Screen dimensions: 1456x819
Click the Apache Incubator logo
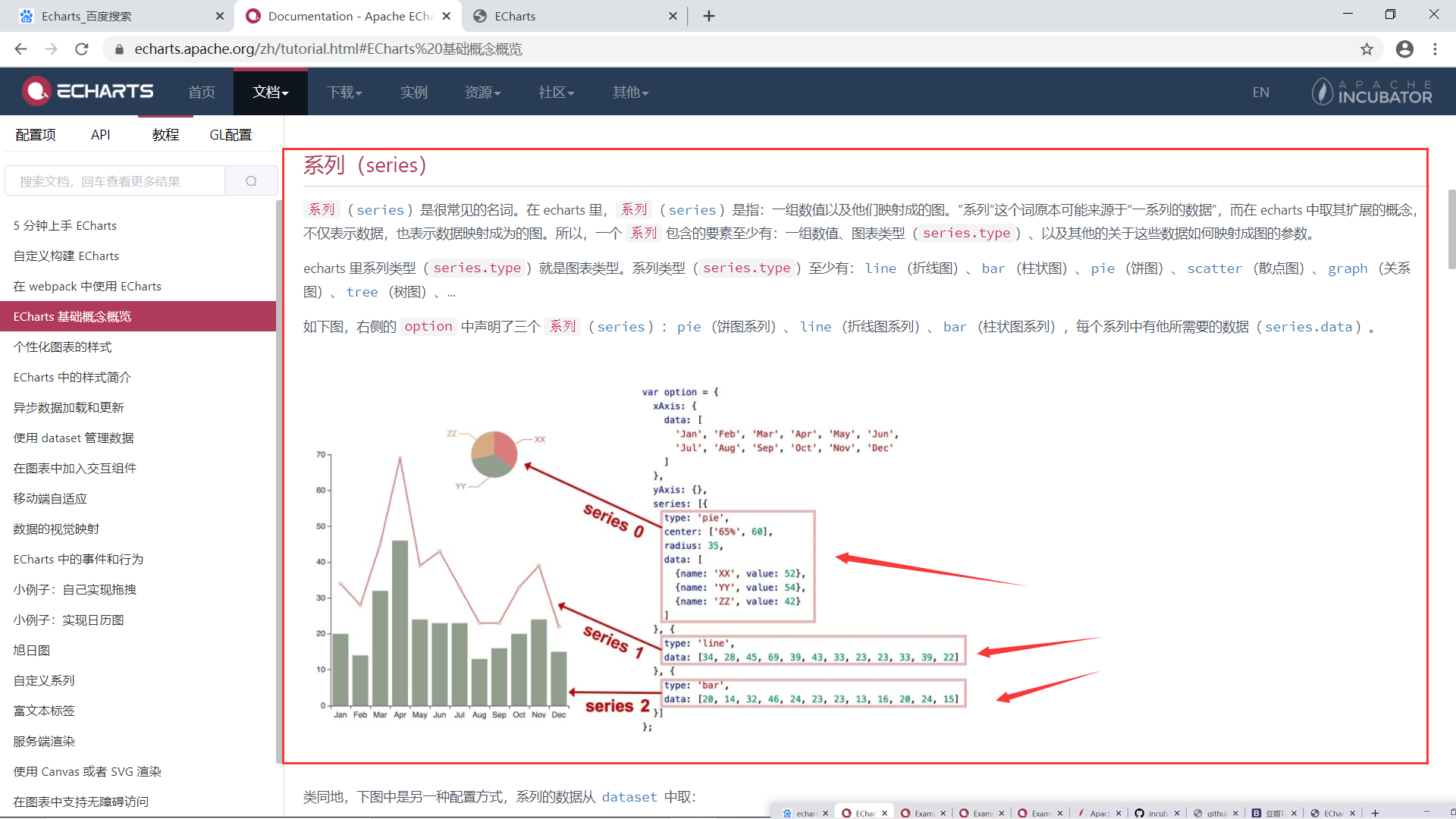[x=1372, y=92]
